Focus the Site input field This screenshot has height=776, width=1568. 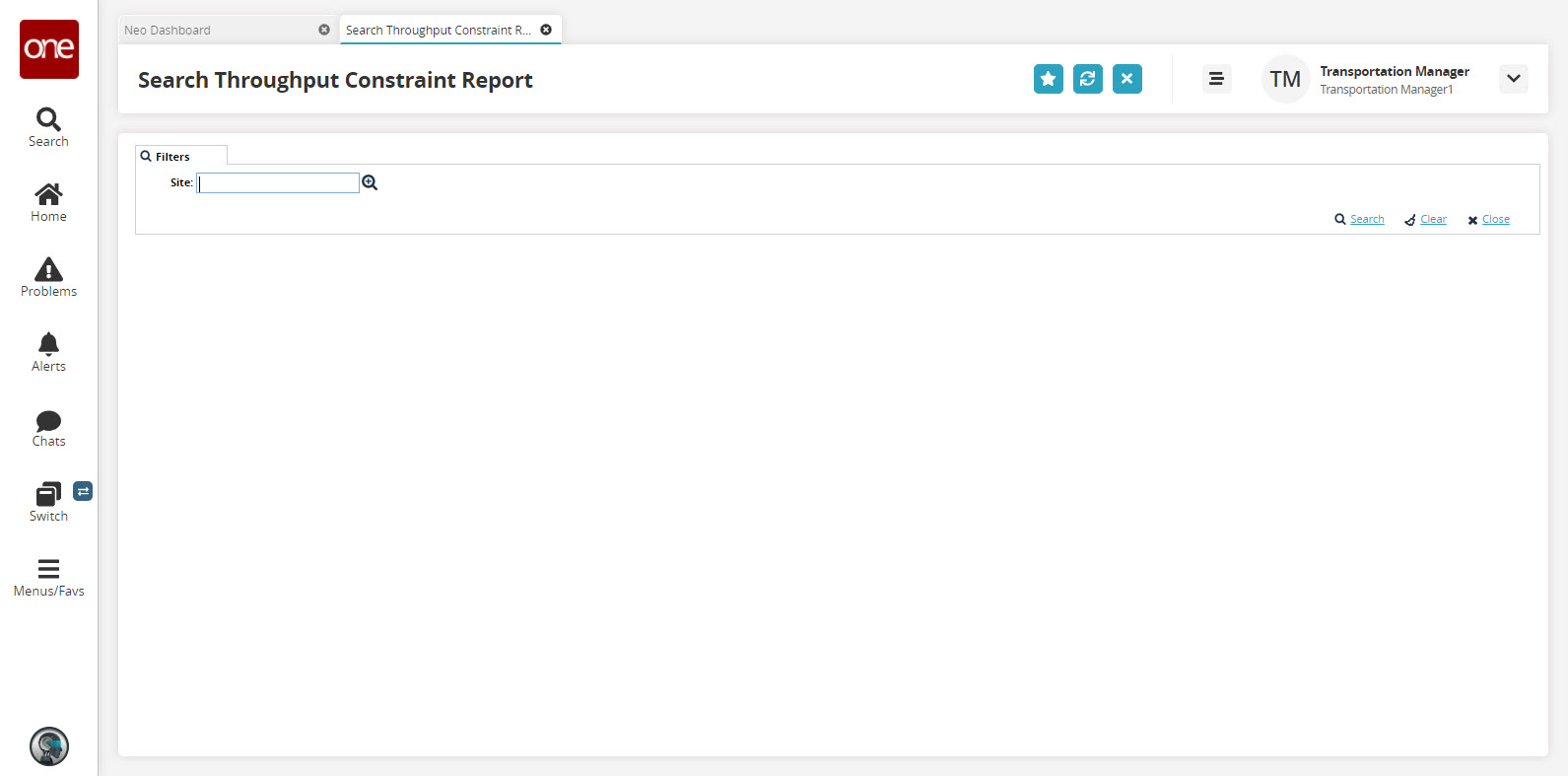pyautogui.click(x=278, y=182)
